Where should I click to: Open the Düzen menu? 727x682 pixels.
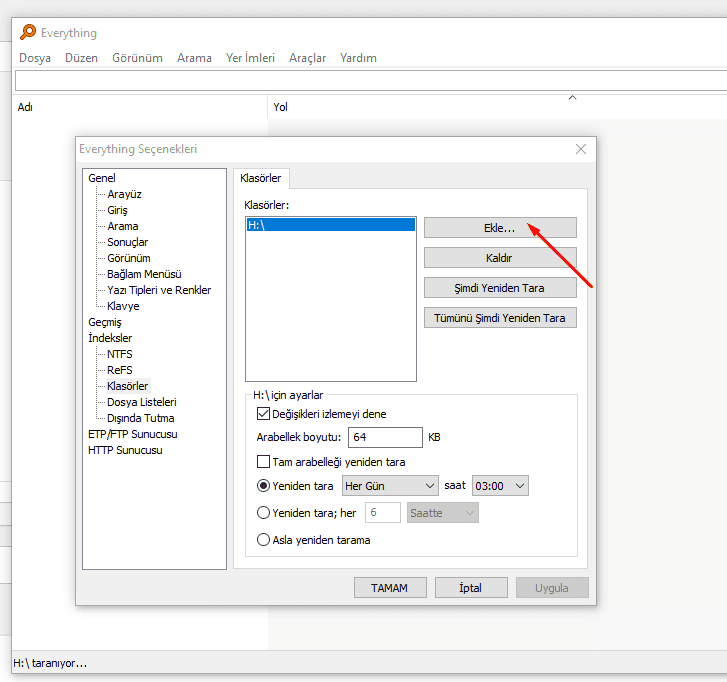pos(82,58)
